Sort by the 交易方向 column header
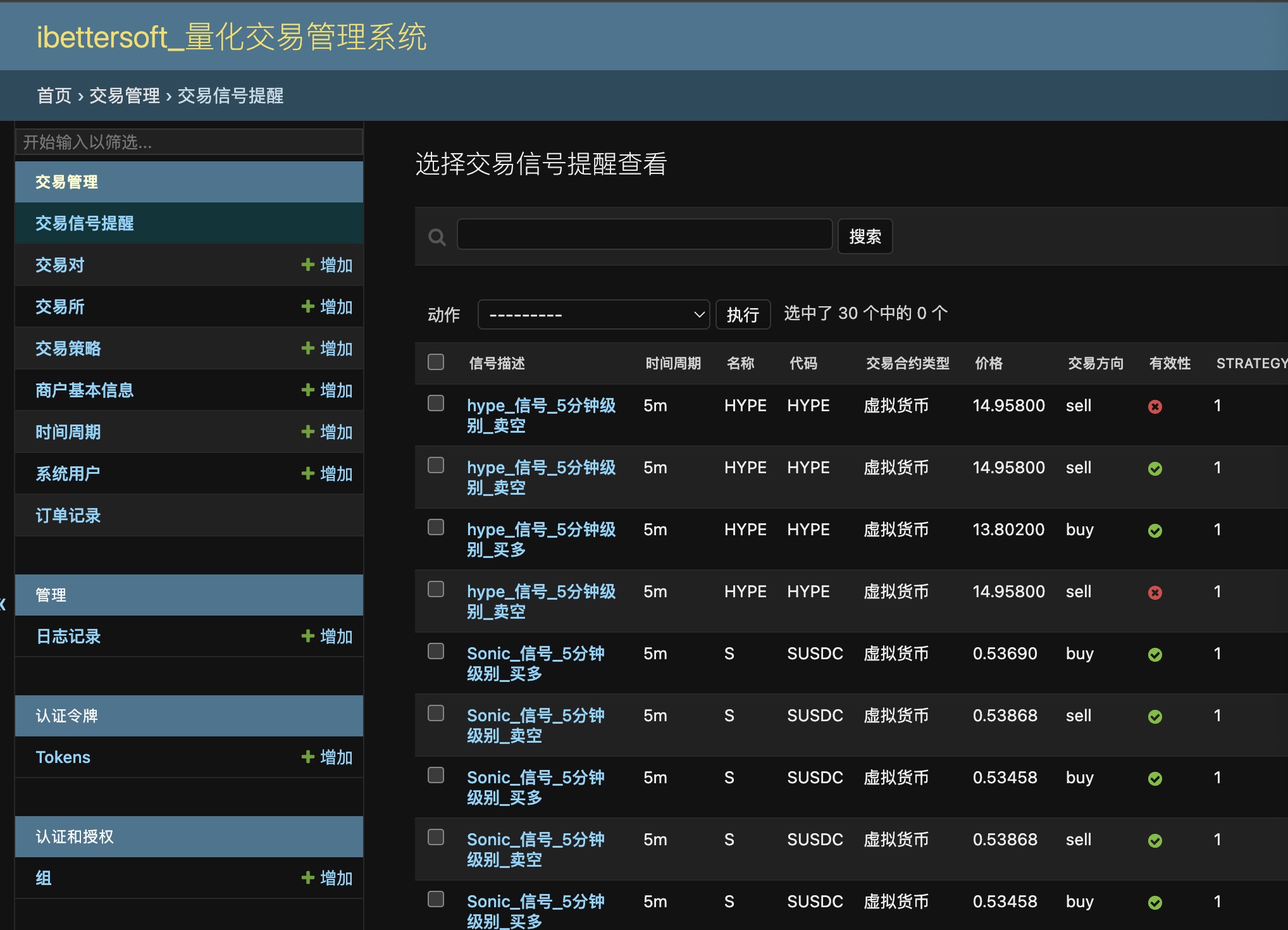The width and height of the screenshot is (1288, 930). coord(1096,363)
